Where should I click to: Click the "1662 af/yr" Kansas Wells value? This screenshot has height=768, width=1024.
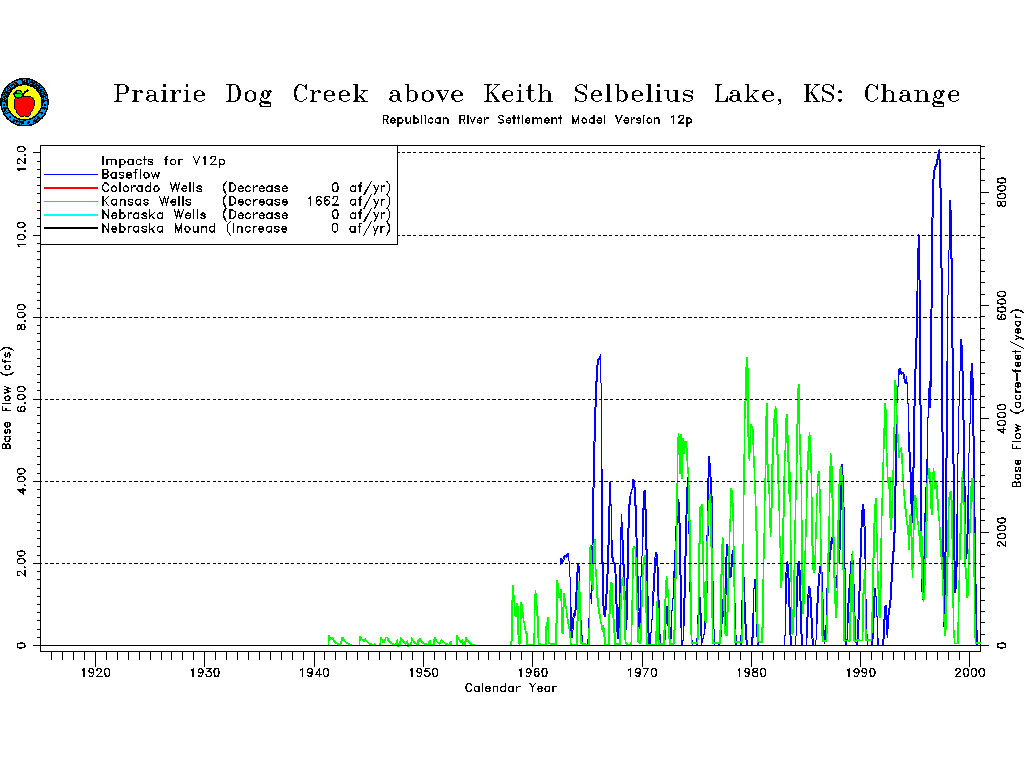coord(348,202)
